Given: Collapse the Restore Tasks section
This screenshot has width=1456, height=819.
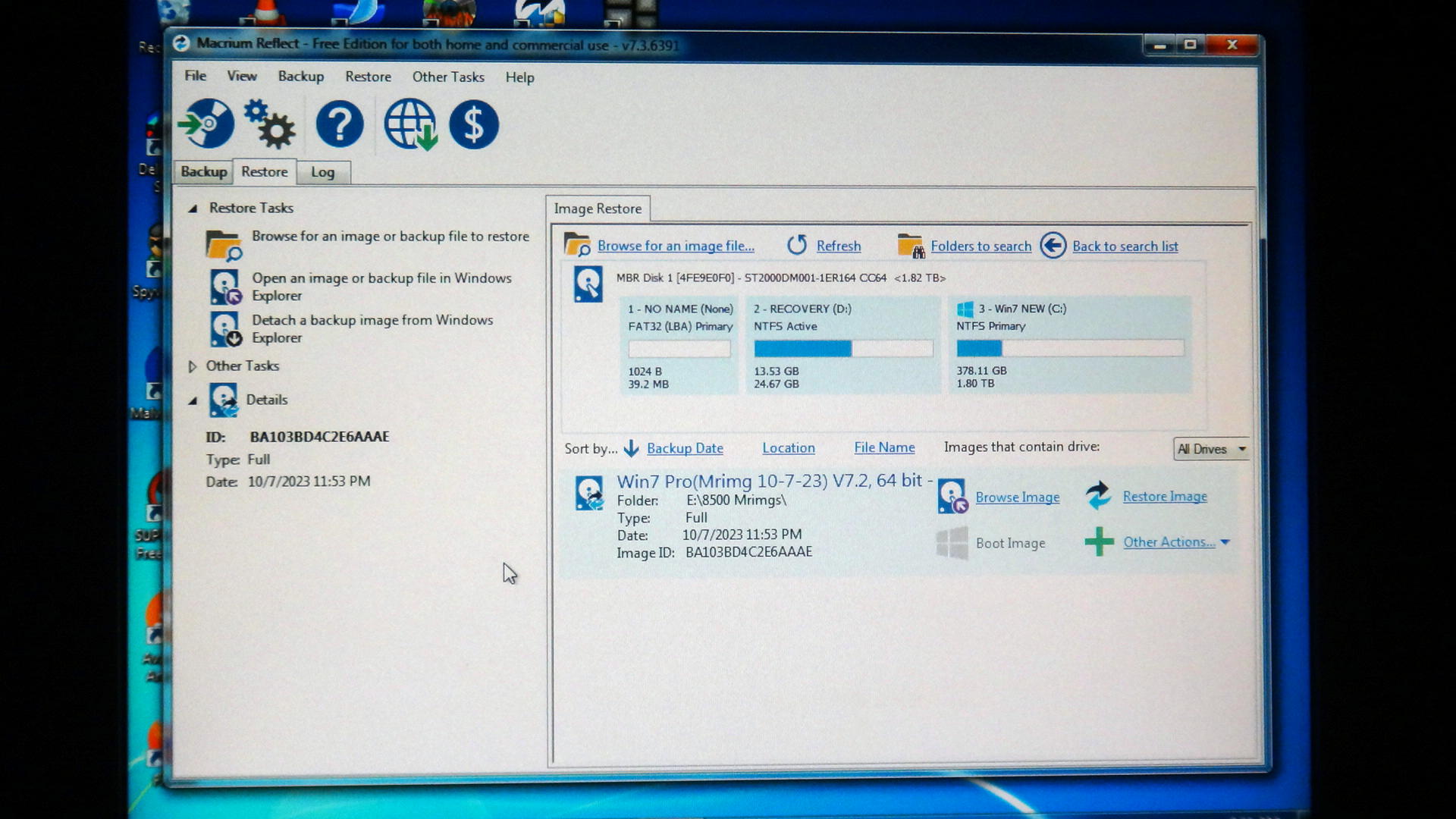Looking at the screenshot, I should click(x=193, y=208).
